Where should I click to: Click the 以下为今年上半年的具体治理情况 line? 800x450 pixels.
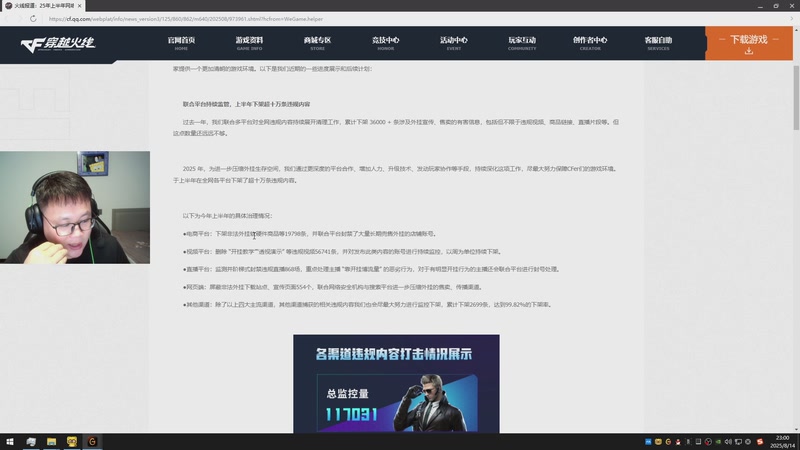(228, 216)
